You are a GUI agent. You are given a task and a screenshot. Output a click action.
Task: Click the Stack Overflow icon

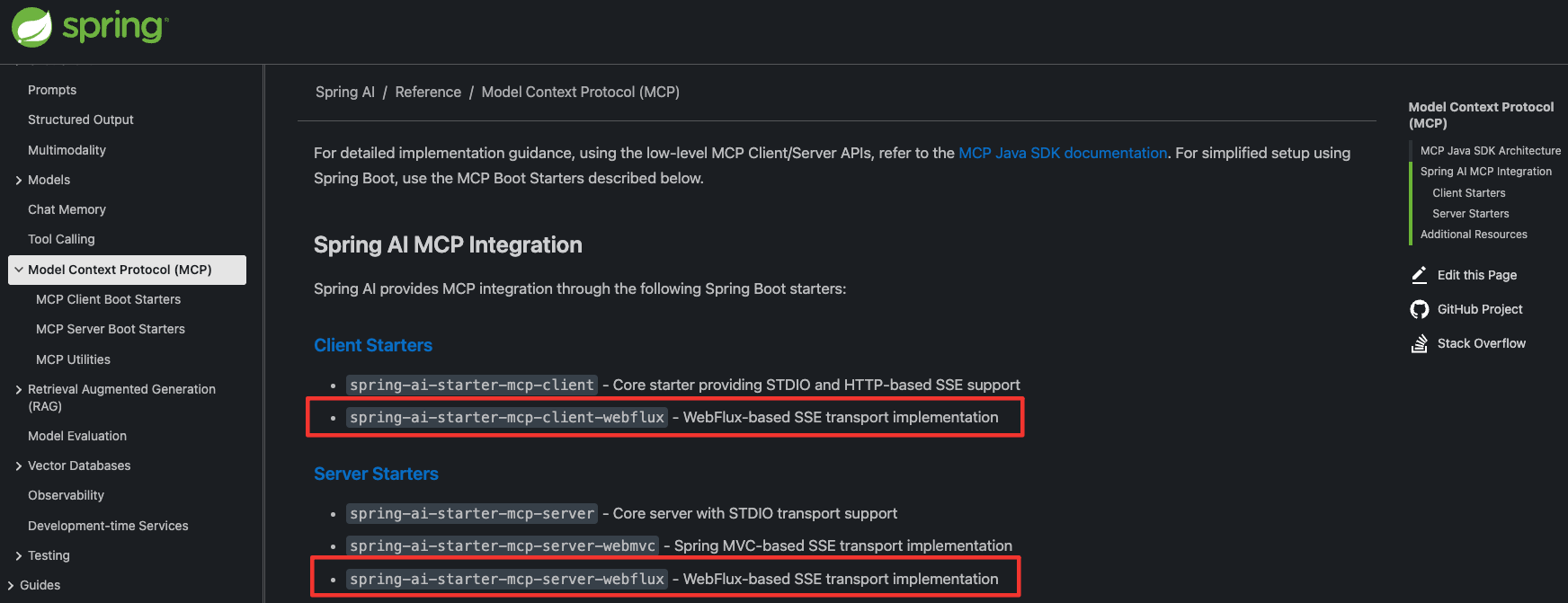tap(1420, 343)
